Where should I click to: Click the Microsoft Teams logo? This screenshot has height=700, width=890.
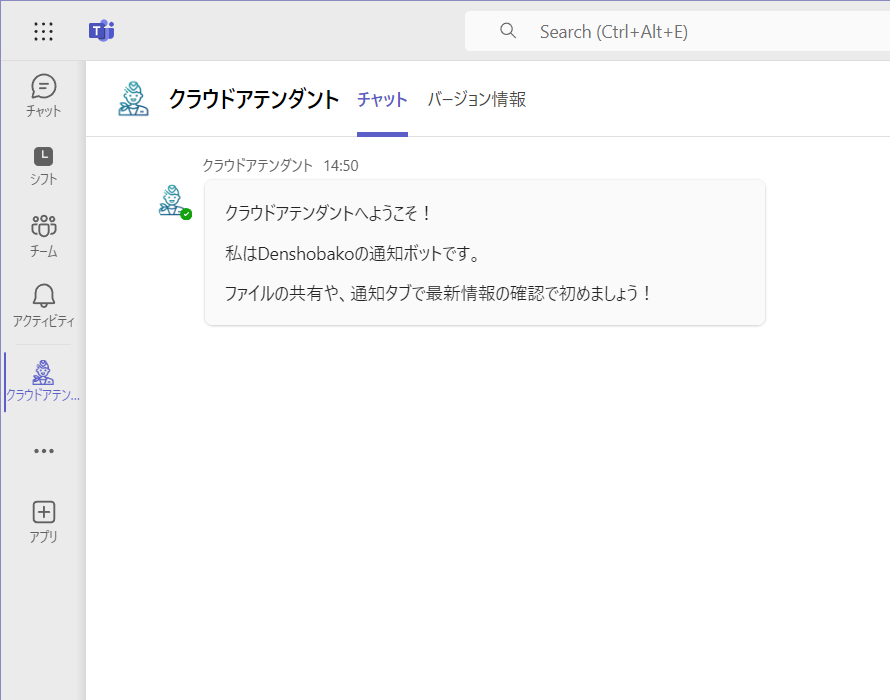[x=102, y=31]
